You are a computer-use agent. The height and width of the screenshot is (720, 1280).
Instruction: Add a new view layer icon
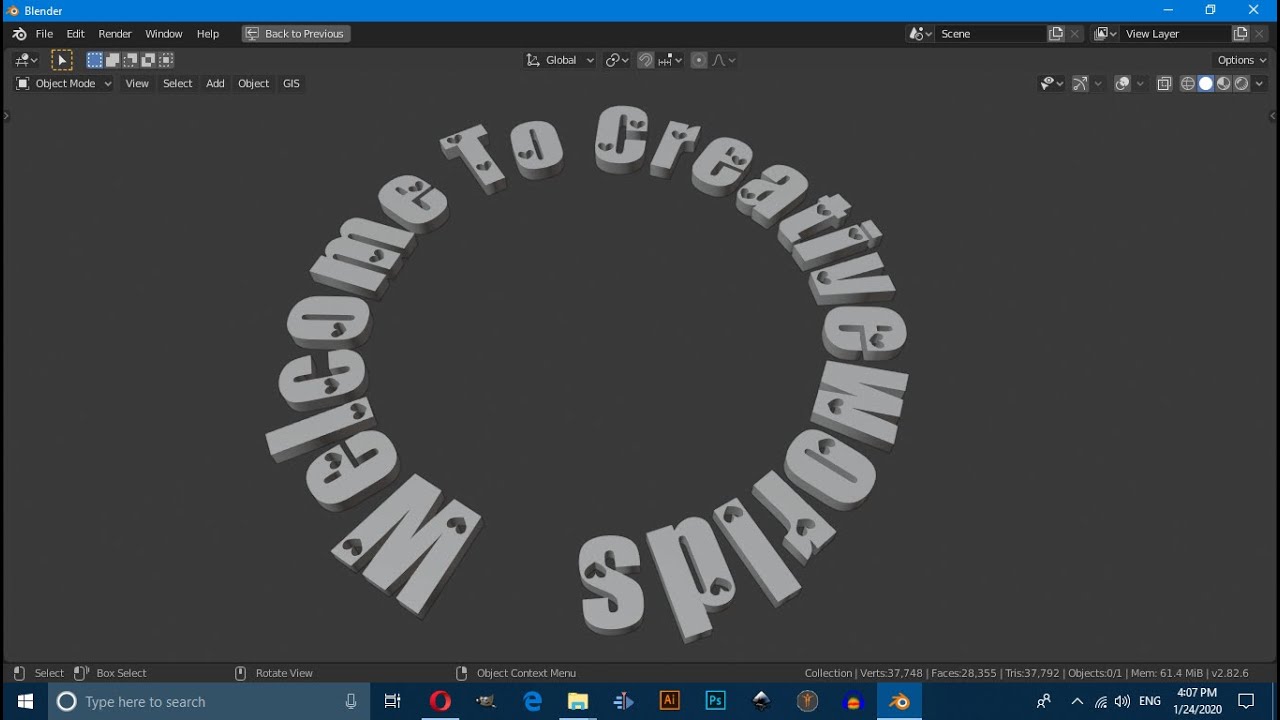pyautogui.click(x=1241, y=34)
